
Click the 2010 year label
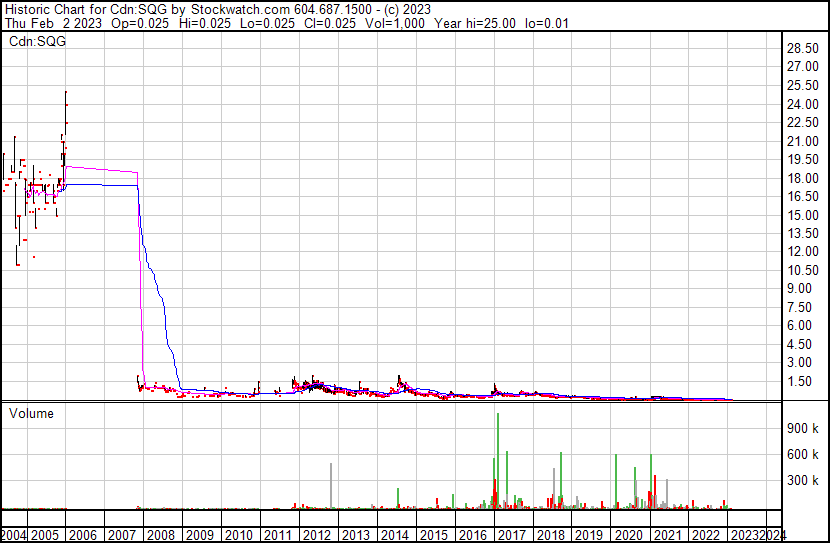239,535
